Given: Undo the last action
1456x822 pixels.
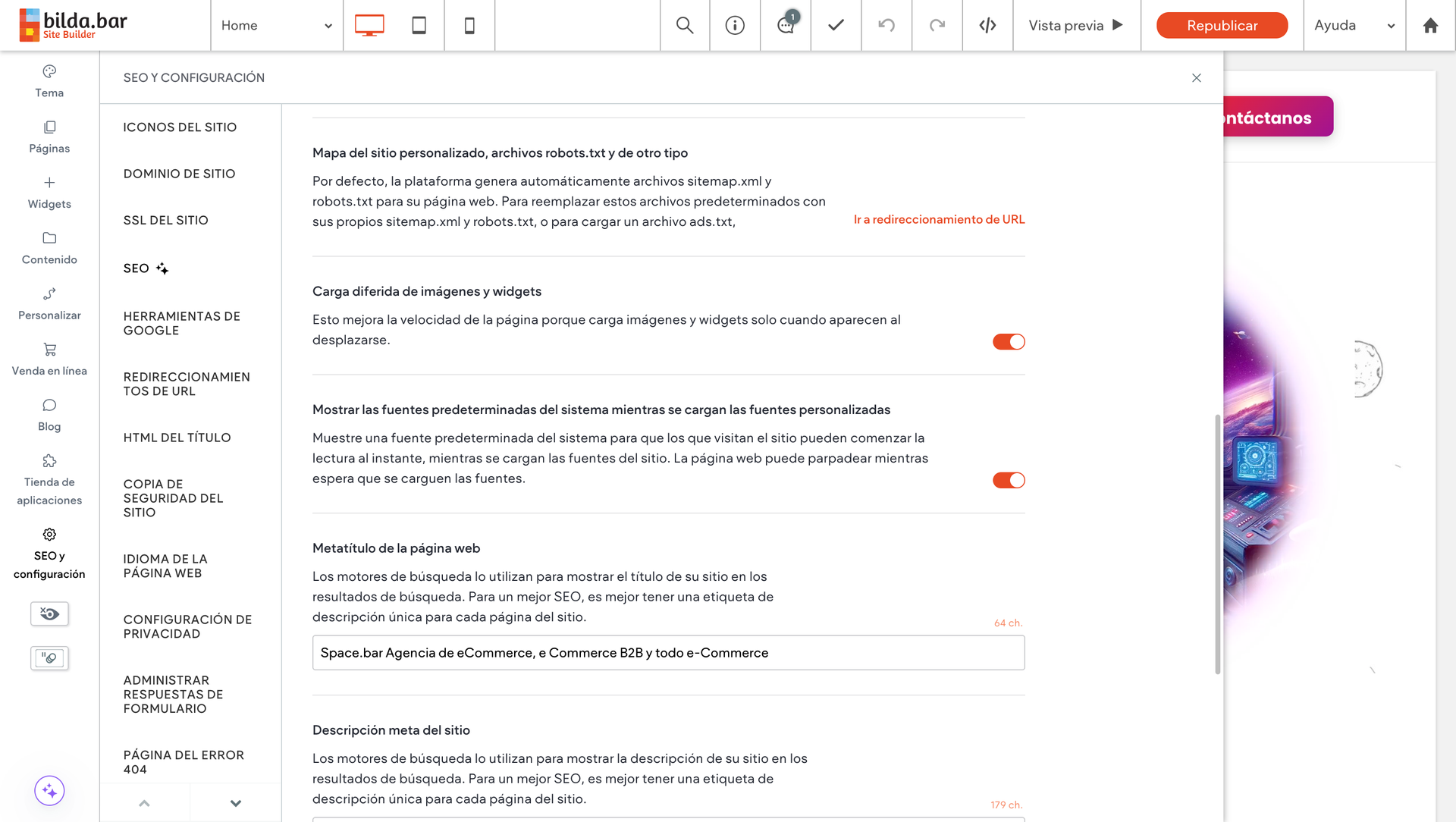Looking at the screenshot, I should [886, 25].
